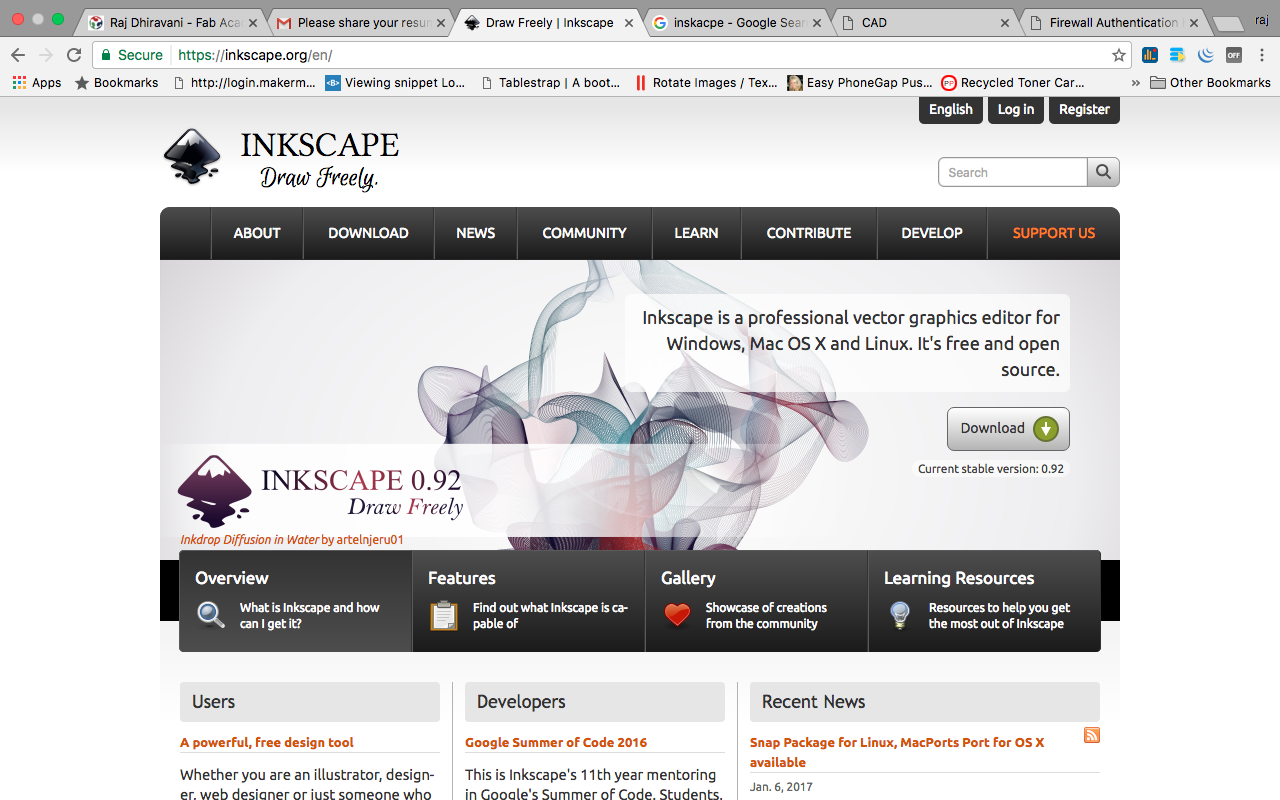This screenshot has width=1280, height=800.
Task: Open 'A powerful, free design tool' link
Action: click(x=267, y=742)
